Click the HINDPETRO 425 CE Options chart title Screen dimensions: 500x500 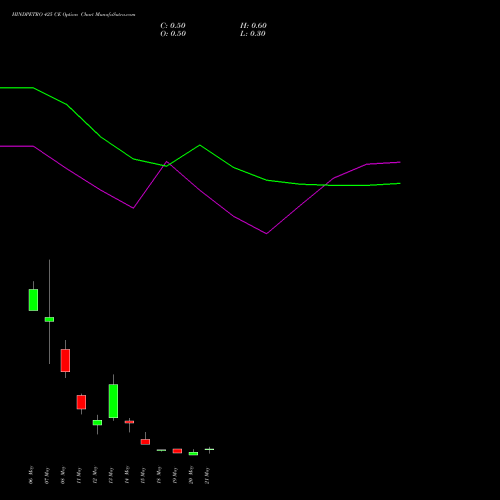click(x=73, y=15)
